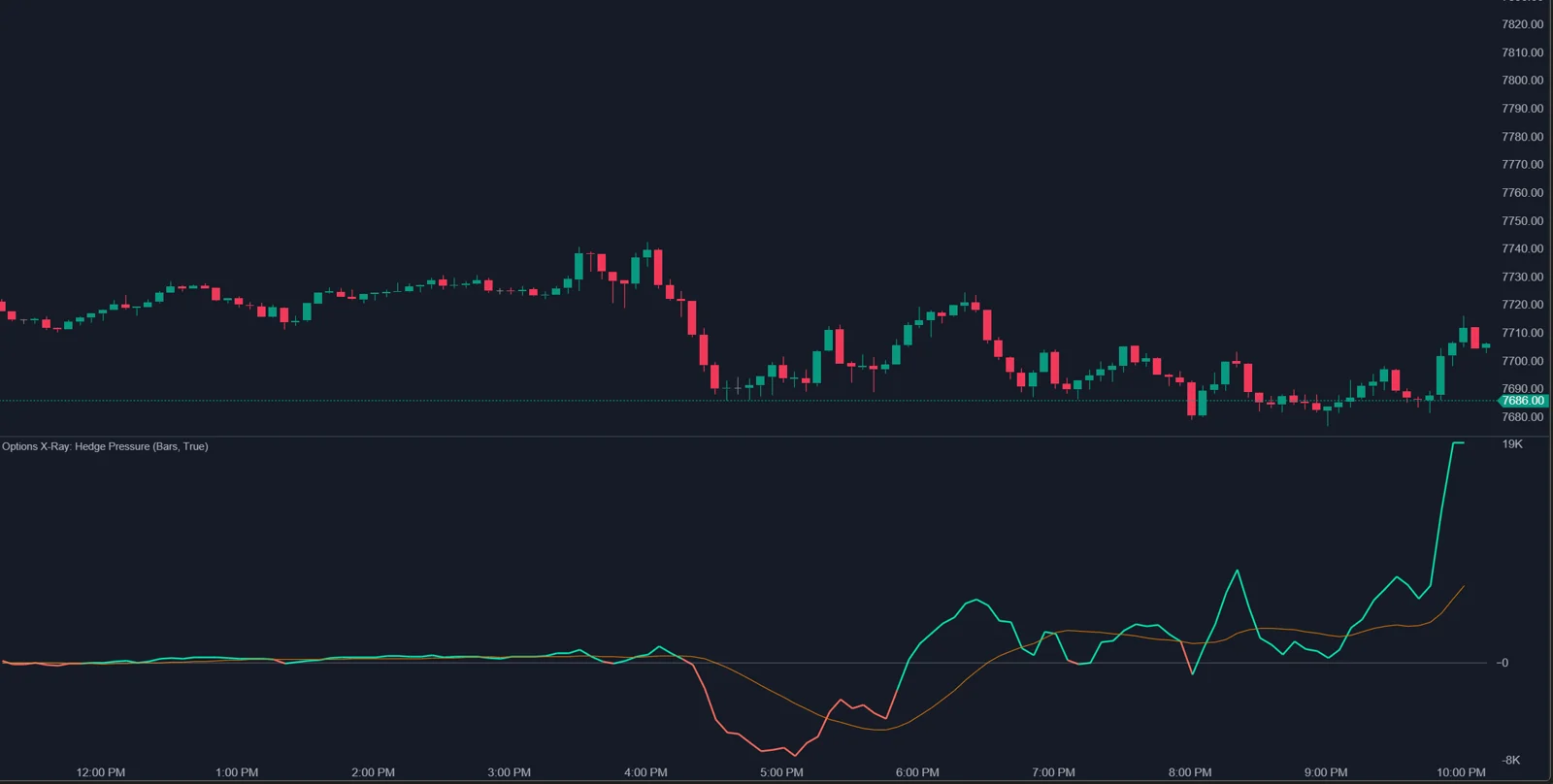Click the 8:00 PM time axis label
The height and width of the screenshot is (784, 1553).
click(1190, 773)
